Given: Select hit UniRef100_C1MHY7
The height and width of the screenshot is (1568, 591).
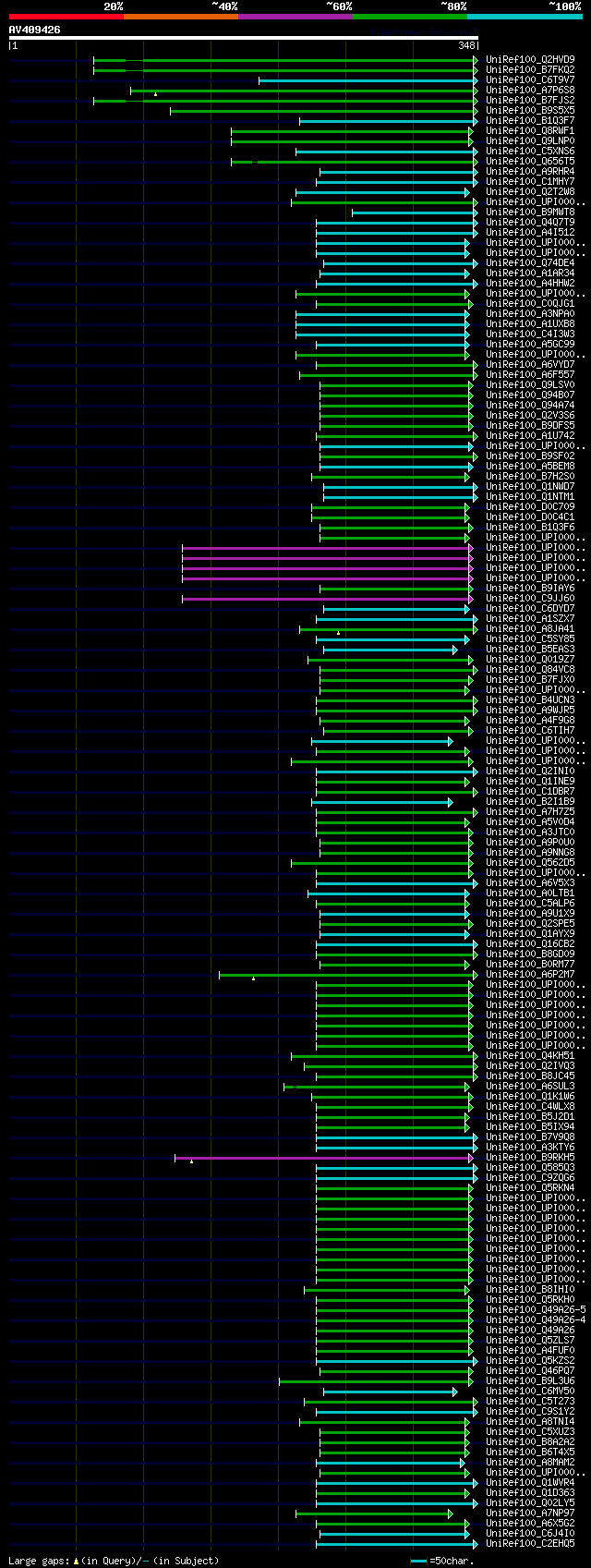Looking at the screenshot, I should pyautogui.click(x=530, y=182).
